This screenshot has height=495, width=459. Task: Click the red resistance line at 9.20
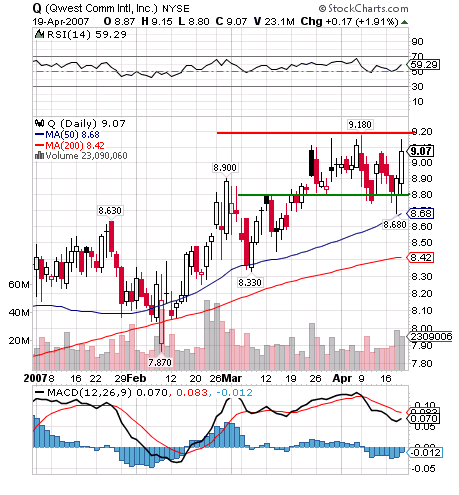pyautogui.click(x=315, y=133)
